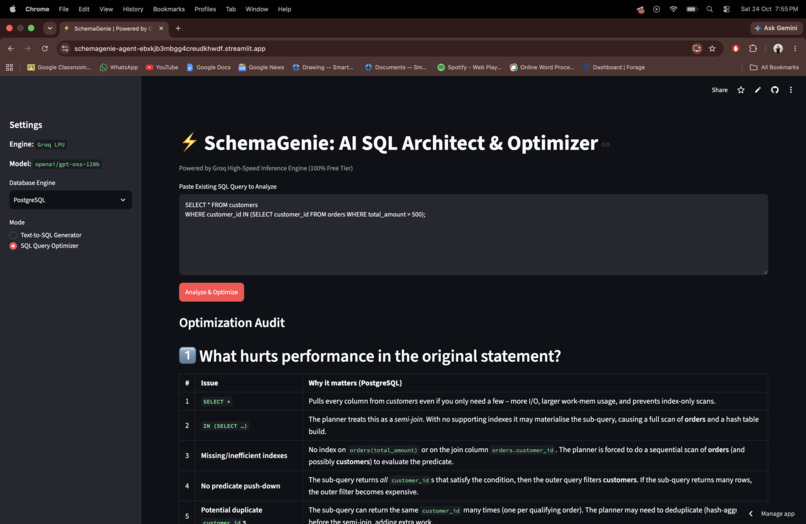Open the Extensions puzzle icon
This screenshot has height=524, width=806.
753,48
